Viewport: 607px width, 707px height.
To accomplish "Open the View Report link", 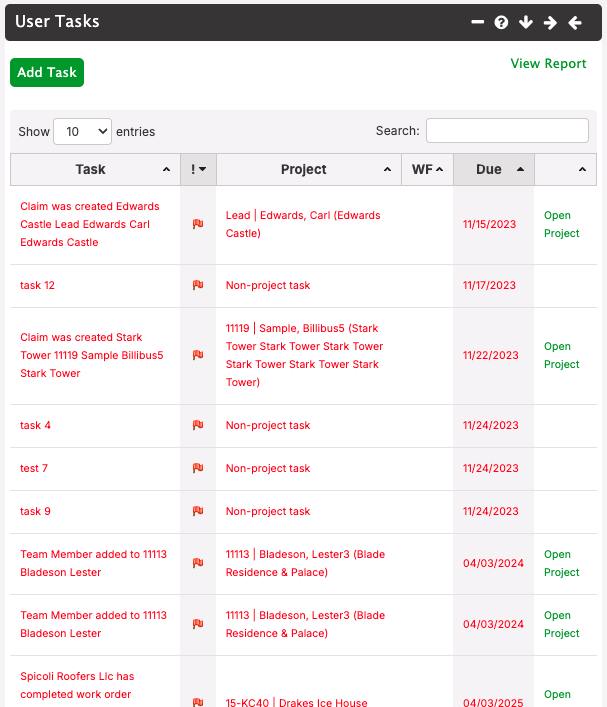I will [548, 64].
